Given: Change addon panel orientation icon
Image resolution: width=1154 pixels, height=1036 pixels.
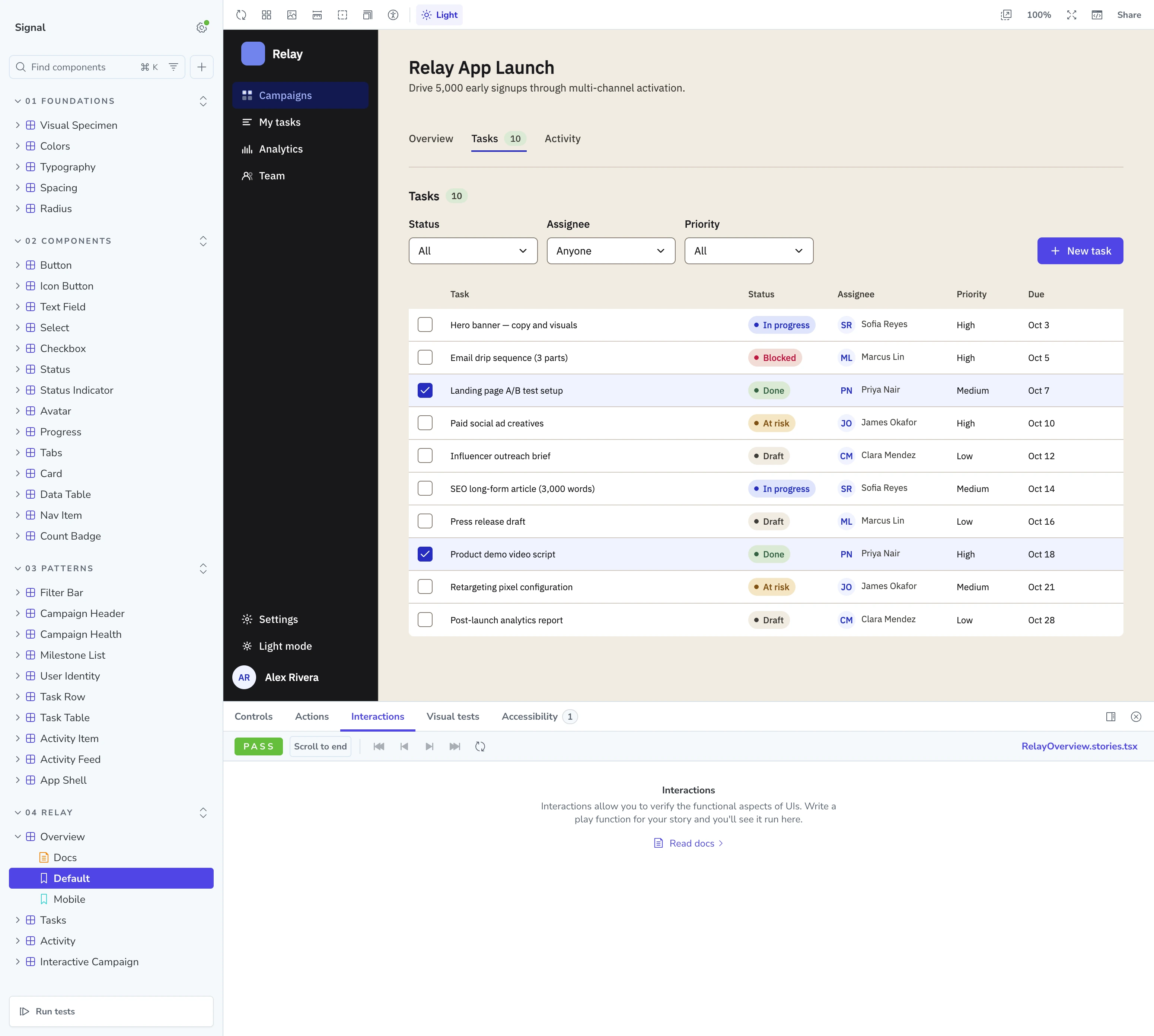Looking at the screenshot, I should [1111, 717].
